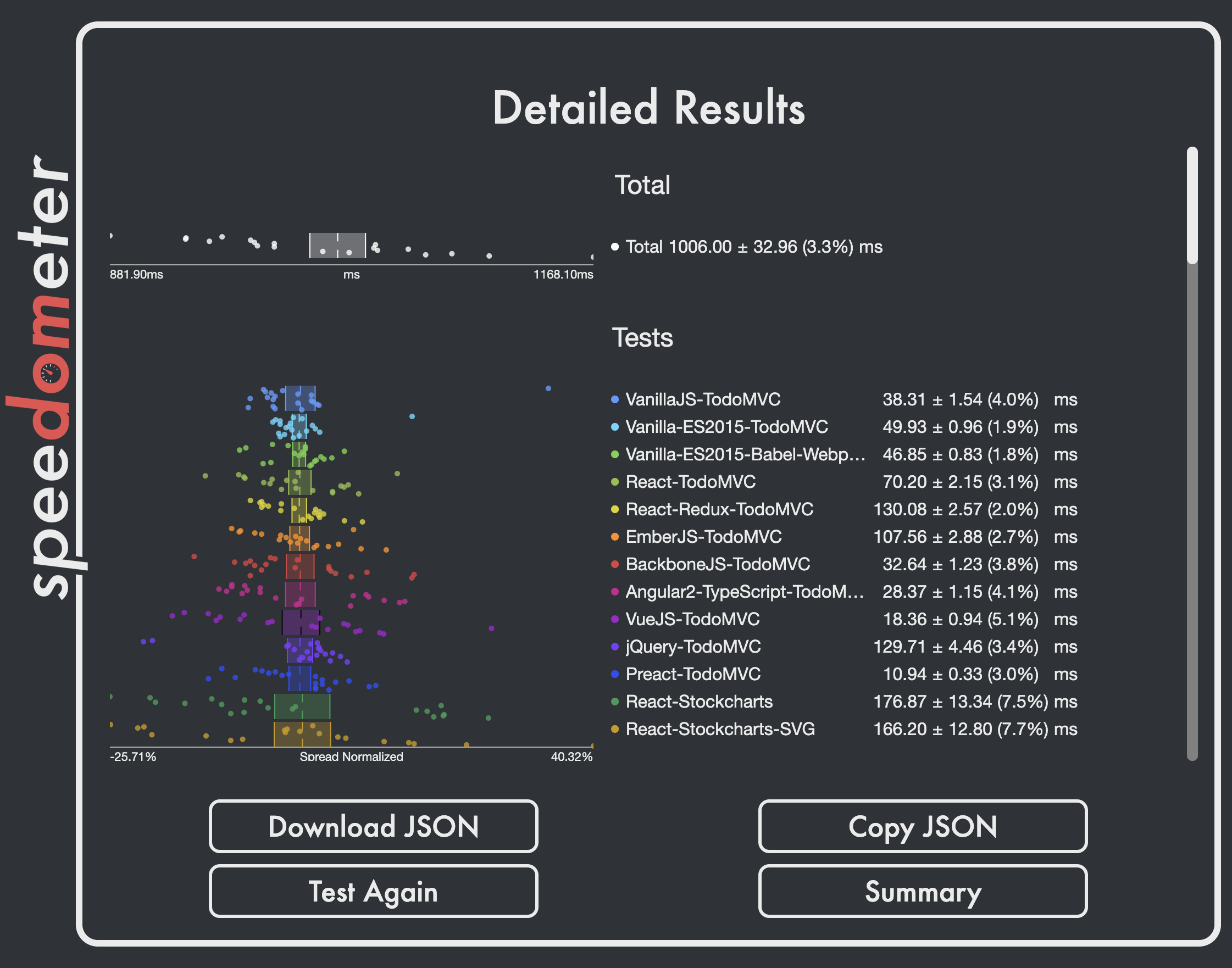This screenshot has height=968, width=1232.
Task: Click the BackboneJS-TodoMVC red legend dot
Action: click(x=614, y=564)
